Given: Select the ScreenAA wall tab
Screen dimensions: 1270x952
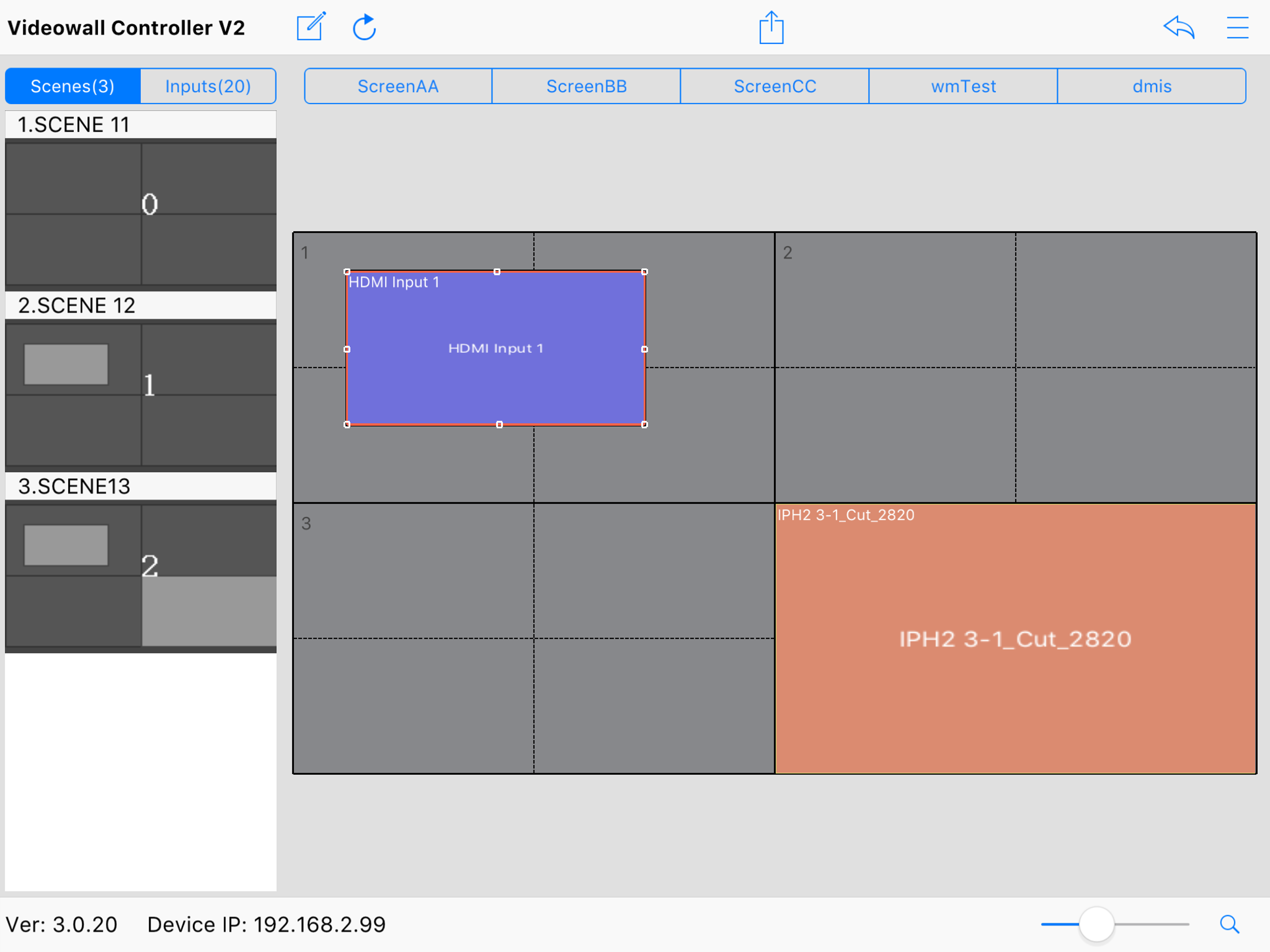Looking at the screenshot, I should 398,86.
